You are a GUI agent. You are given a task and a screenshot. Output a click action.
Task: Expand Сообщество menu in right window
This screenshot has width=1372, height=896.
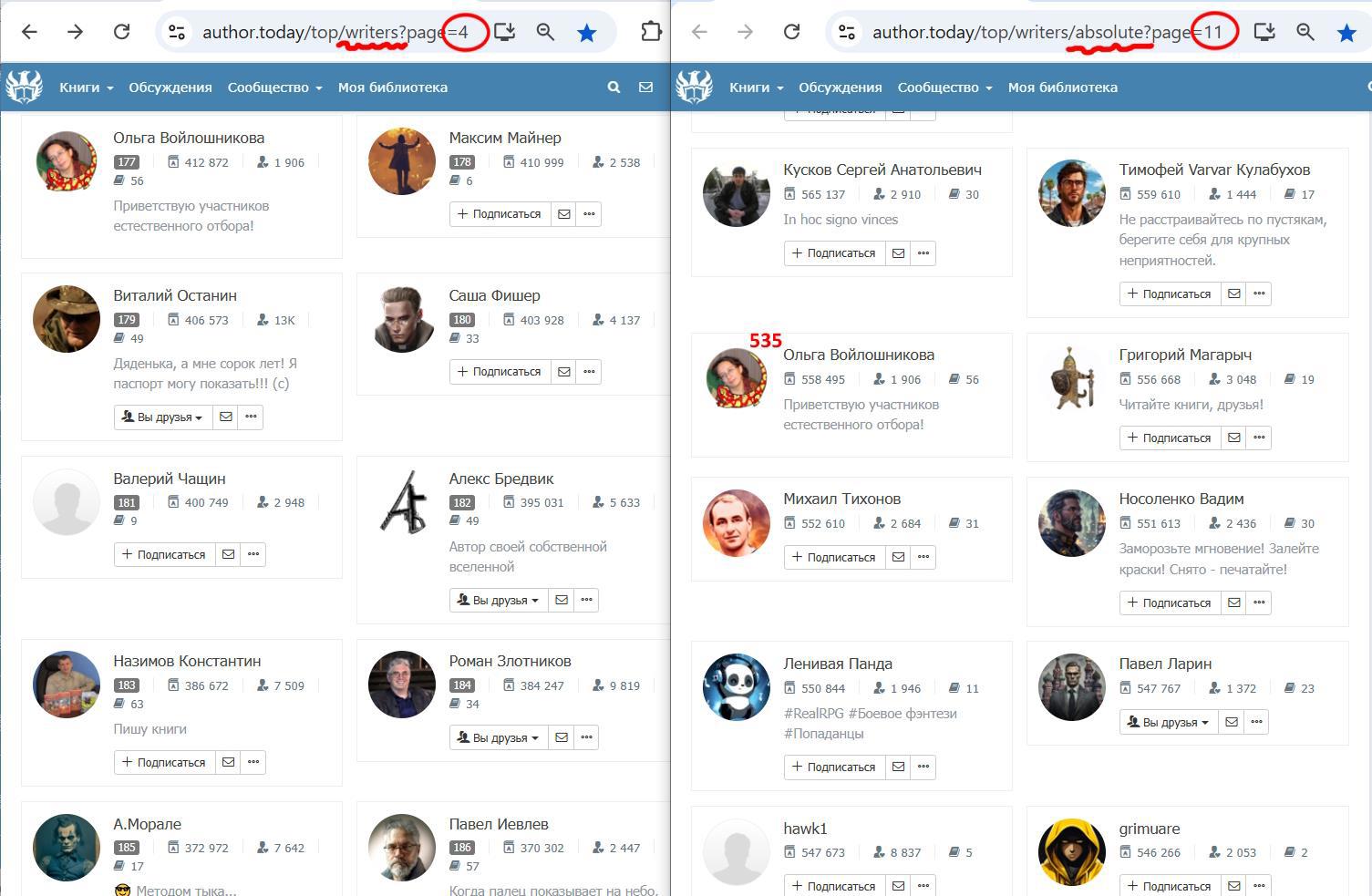(x=945, y=88)
